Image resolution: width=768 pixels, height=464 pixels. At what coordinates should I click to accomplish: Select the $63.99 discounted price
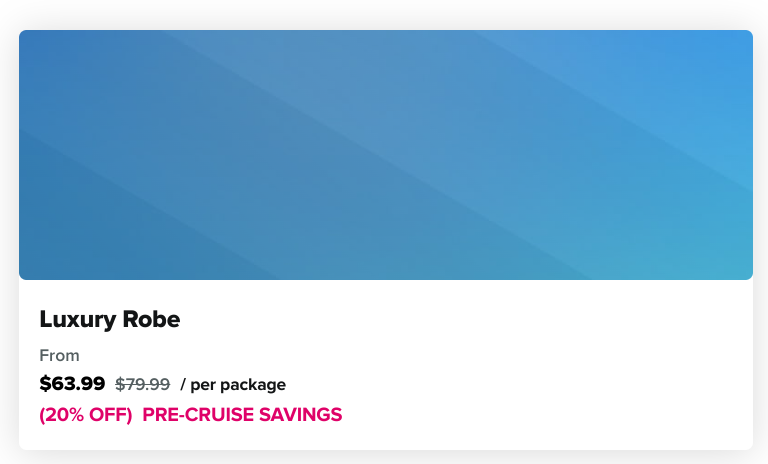point(72,383)
